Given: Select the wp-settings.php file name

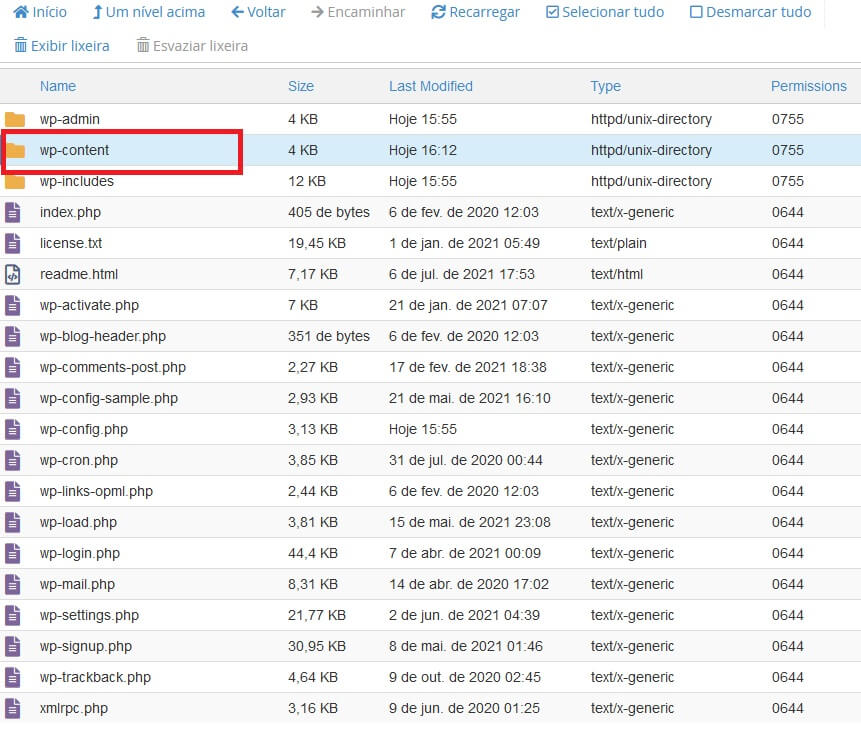Looking at the screenshot, I should point(90,616).
